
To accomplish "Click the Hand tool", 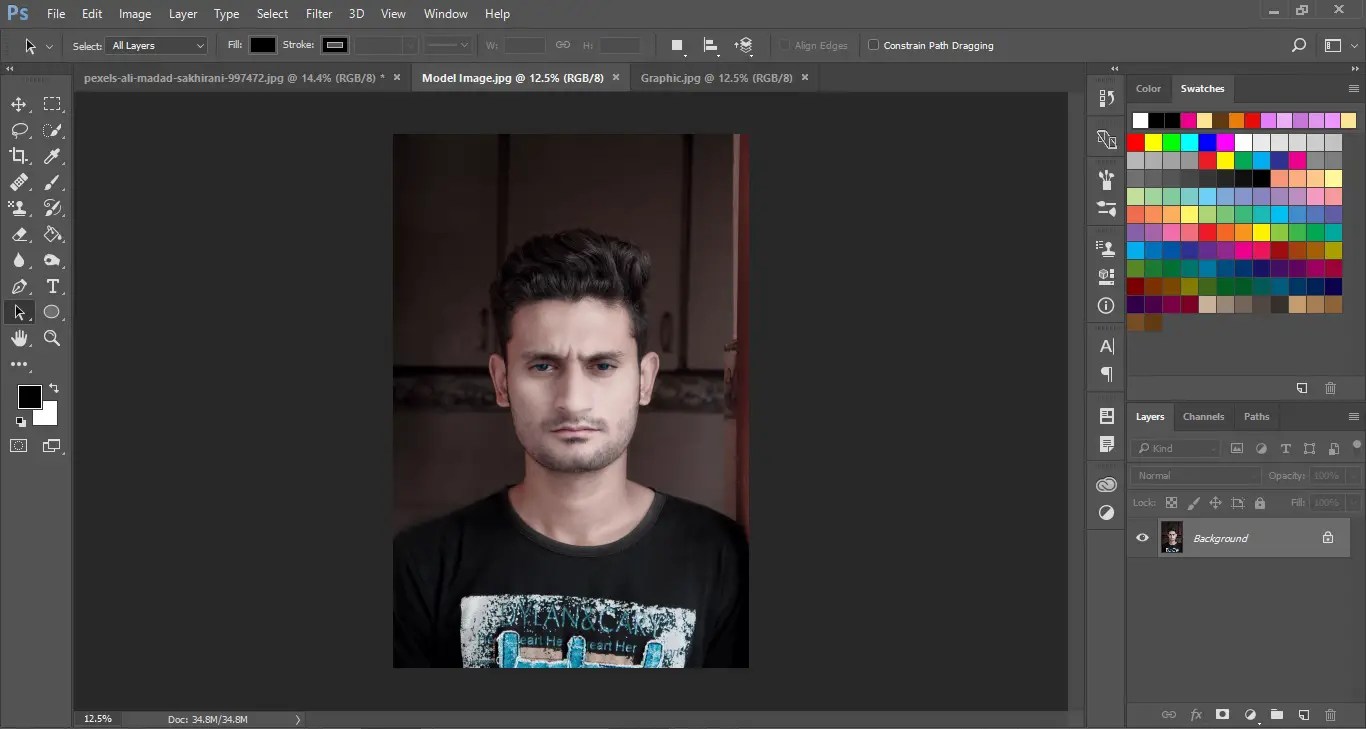I will click(x=19, y=338).
